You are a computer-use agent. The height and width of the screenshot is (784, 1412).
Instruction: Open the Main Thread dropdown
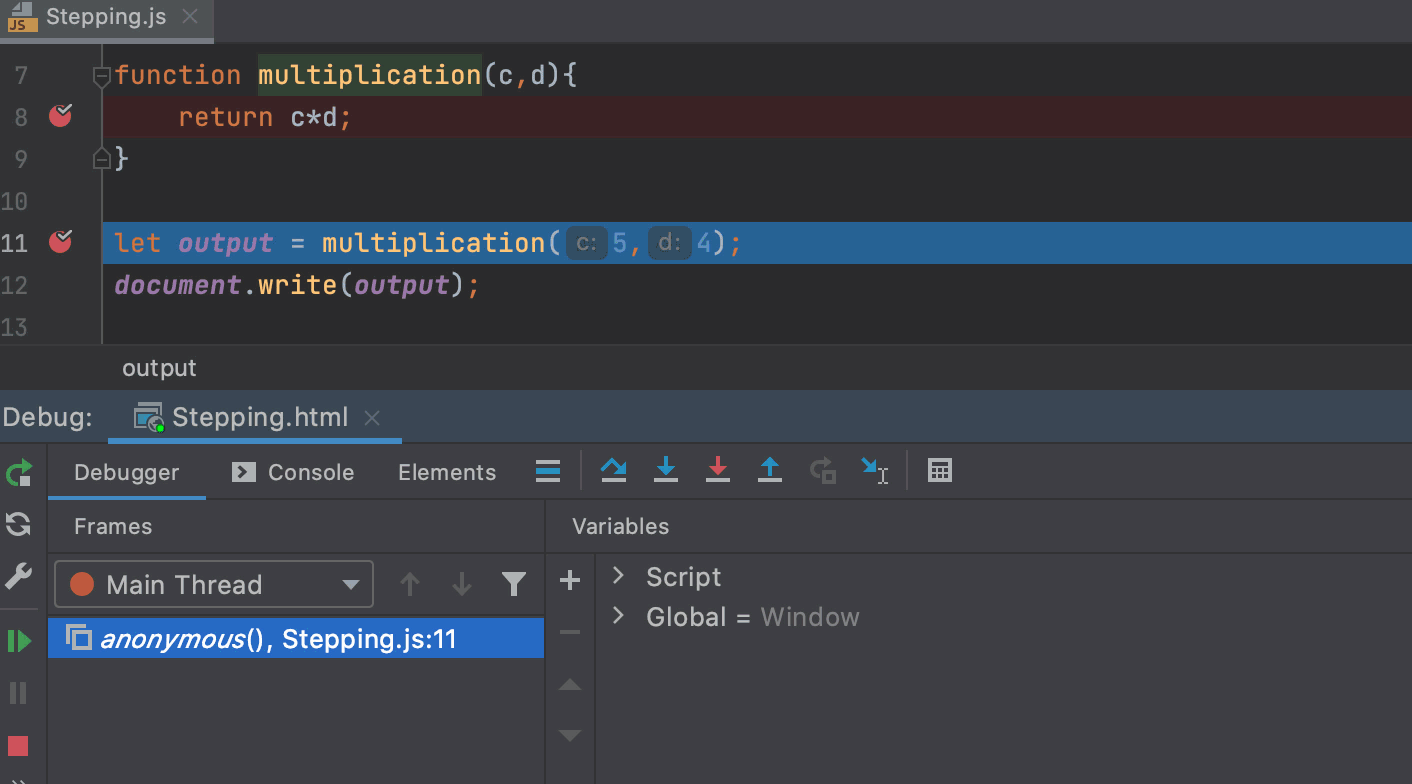point(349,584)
